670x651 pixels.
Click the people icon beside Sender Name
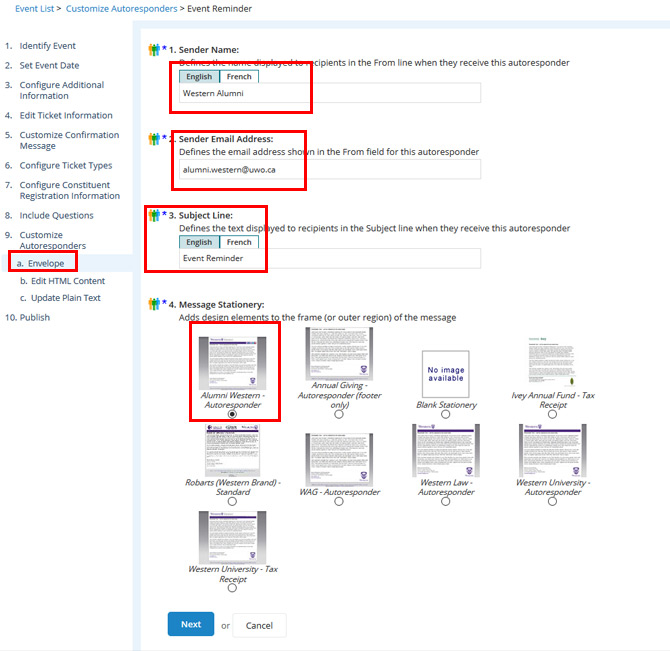tap(153, 48)
